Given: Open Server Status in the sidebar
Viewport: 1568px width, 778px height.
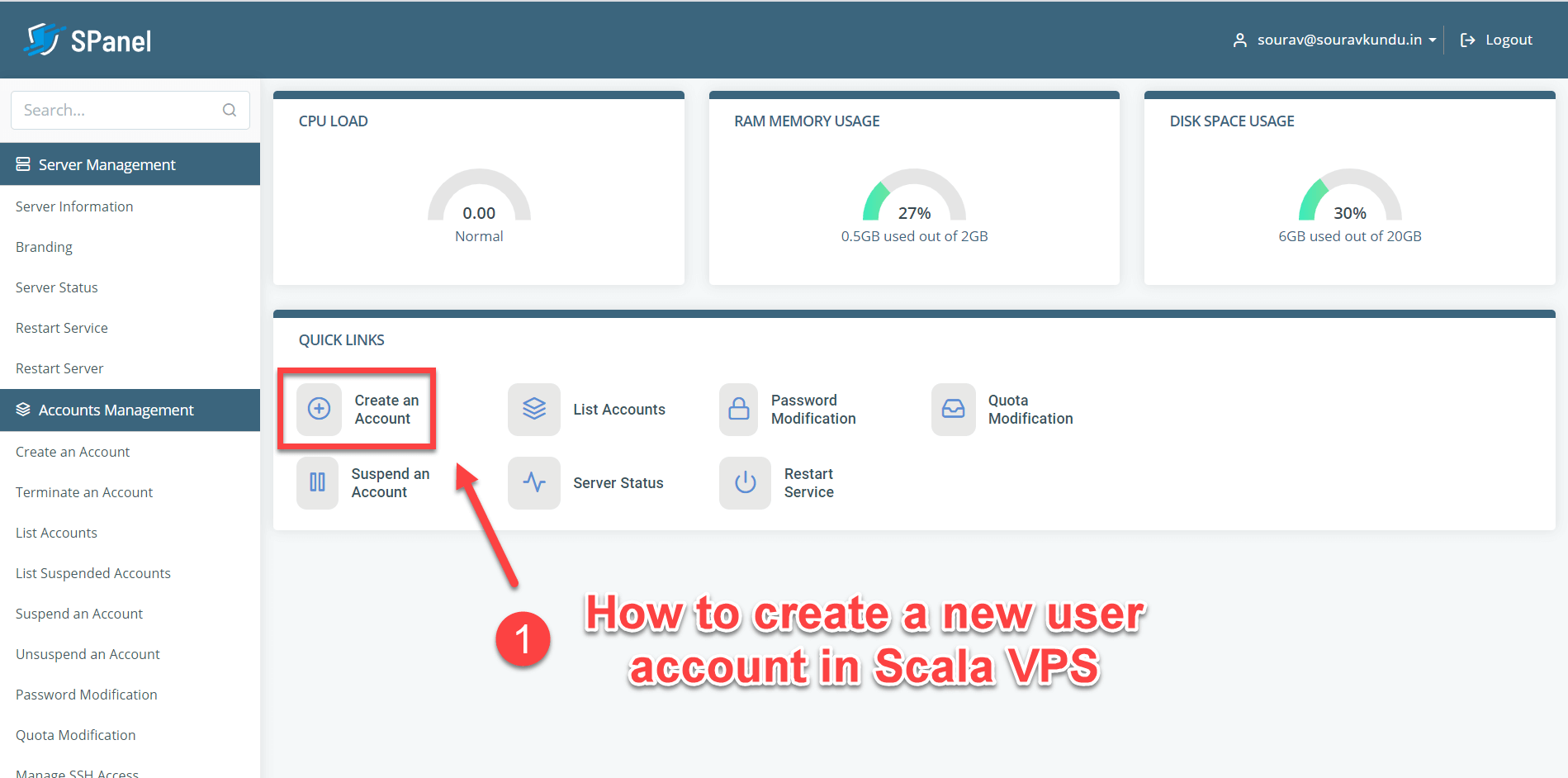Looking at the screenshot, I should coord(57,287).
